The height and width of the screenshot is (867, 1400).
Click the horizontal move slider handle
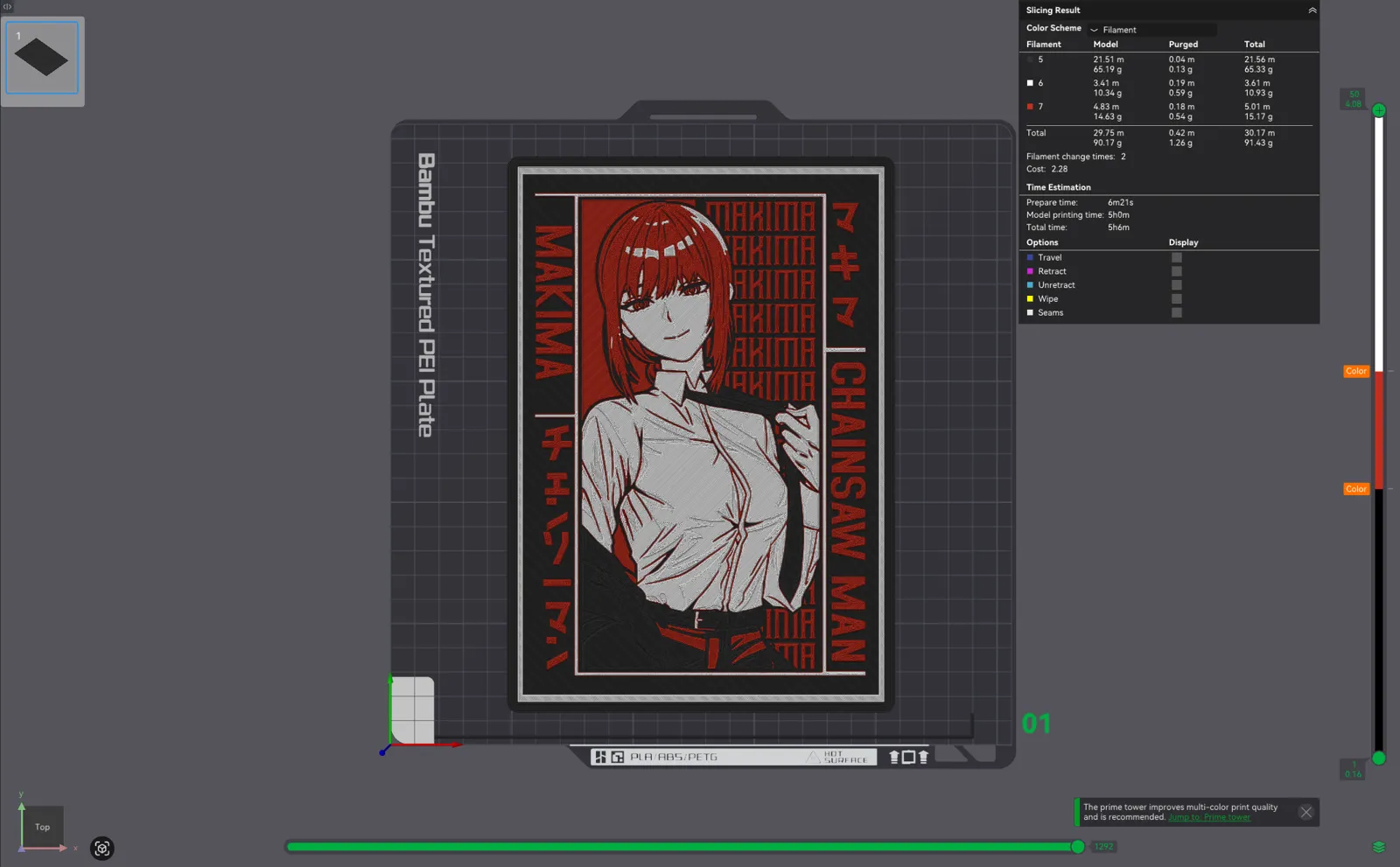tap(1078, 847)
